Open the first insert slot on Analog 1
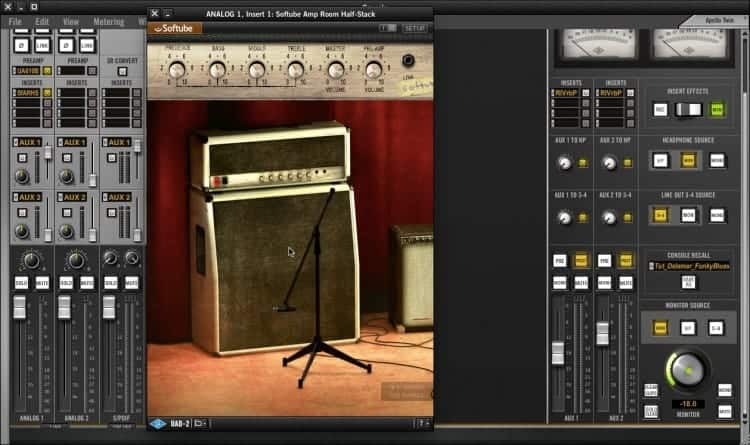750x445 pixels. pyautogui.click(x=27, y=92)
